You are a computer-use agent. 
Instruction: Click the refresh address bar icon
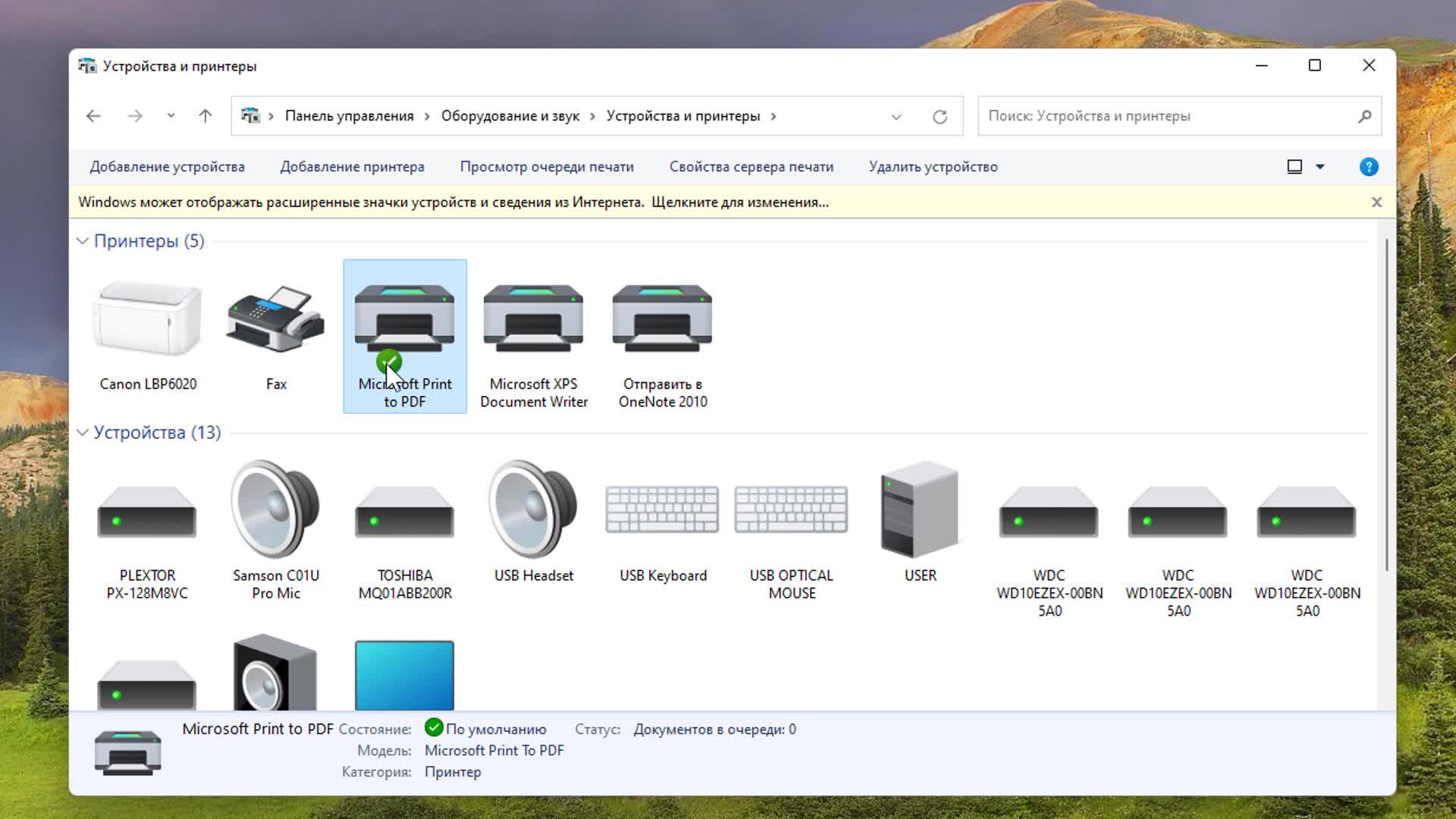tap(940, 116)
